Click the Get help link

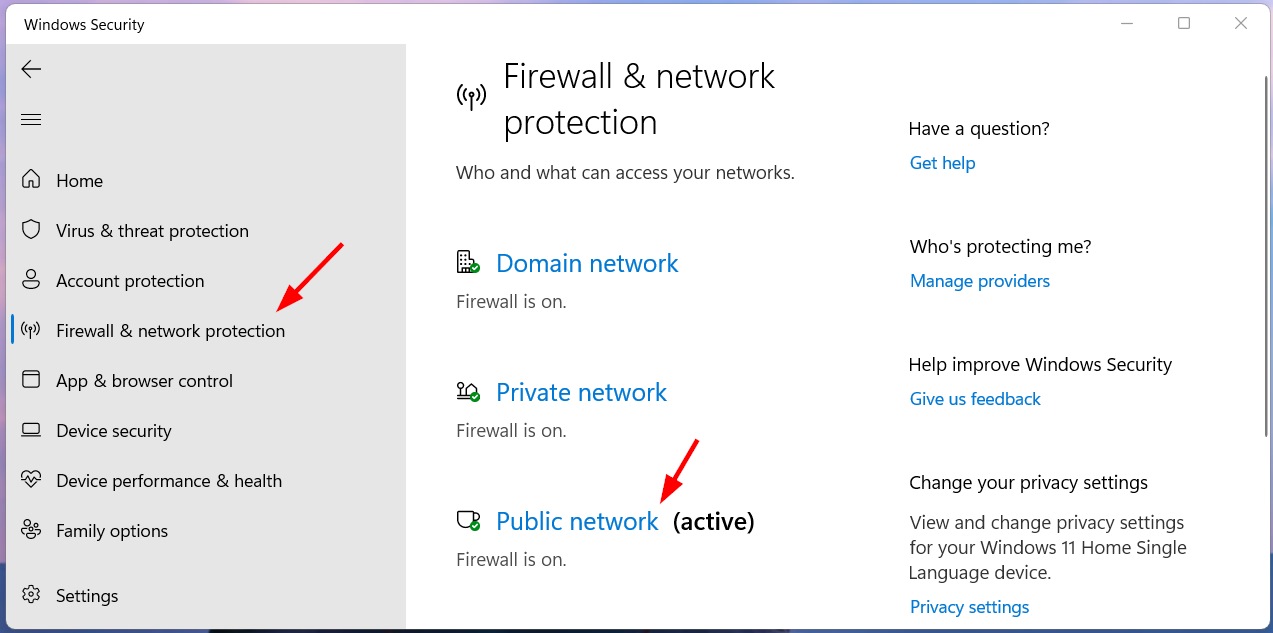pyautogui.click(x=942, y=163)
